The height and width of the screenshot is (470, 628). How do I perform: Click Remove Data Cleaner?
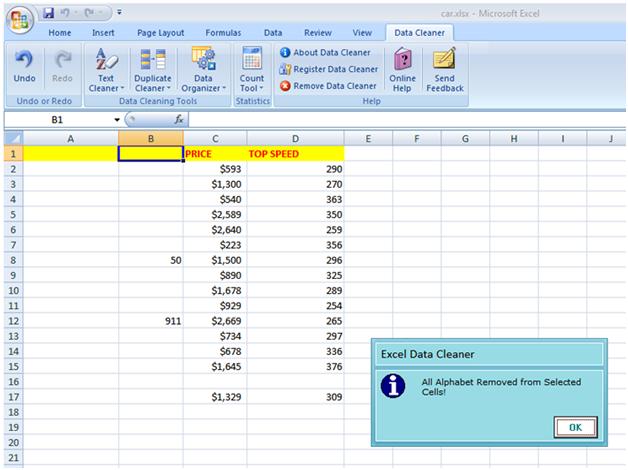[x=328, y=86]
